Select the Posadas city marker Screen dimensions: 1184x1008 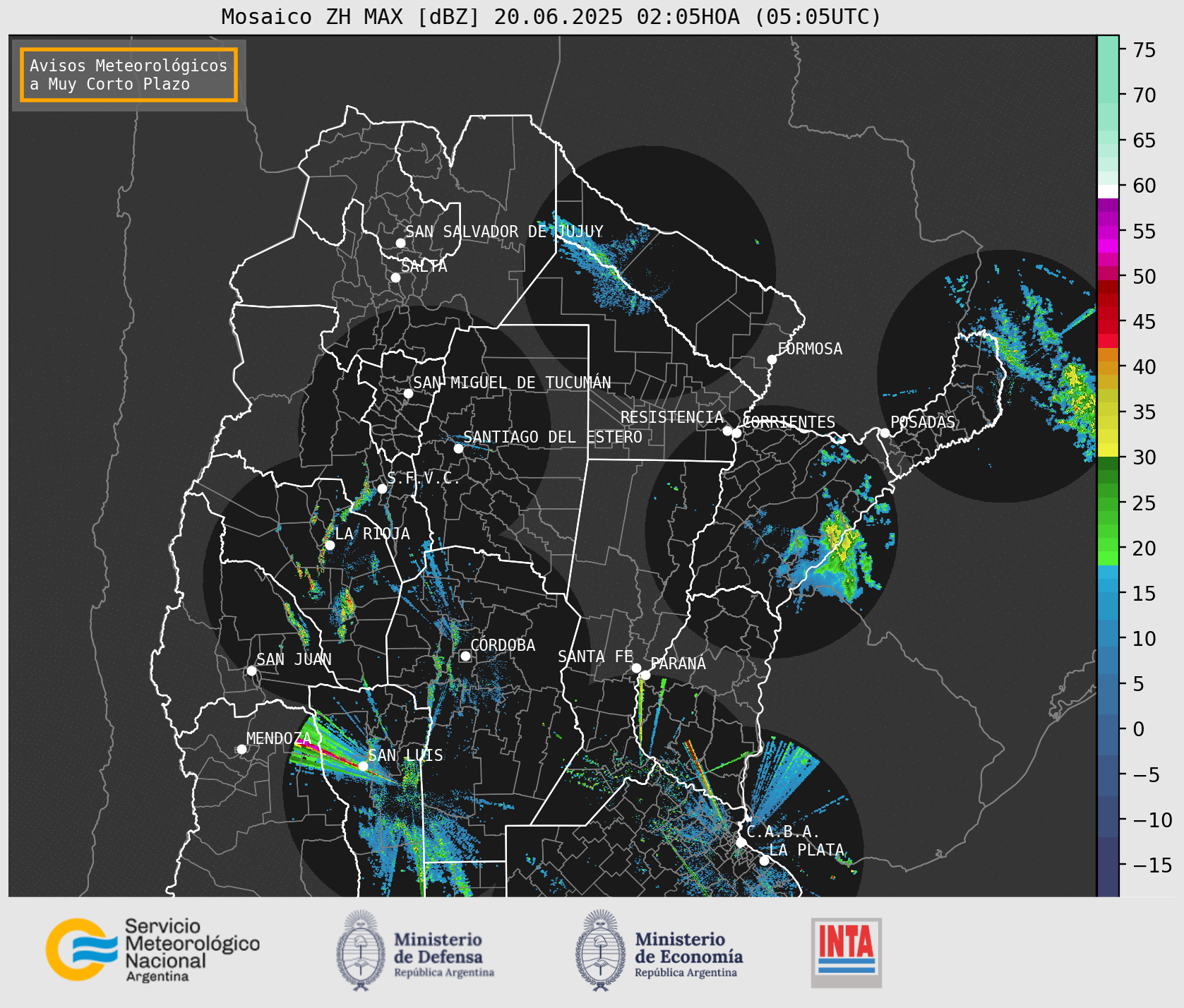point(885,433)
